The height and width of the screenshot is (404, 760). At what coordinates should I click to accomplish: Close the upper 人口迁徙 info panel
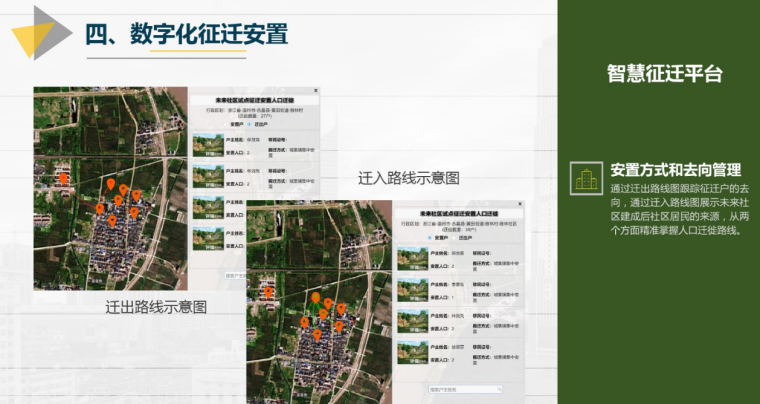pyautogui.click(x=314, y=92)
